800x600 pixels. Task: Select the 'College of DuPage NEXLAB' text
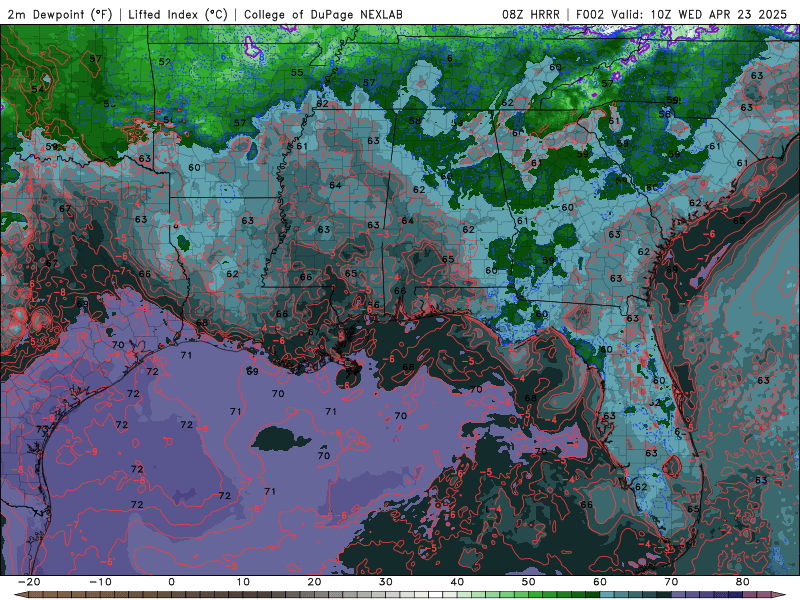click(323, 15)
